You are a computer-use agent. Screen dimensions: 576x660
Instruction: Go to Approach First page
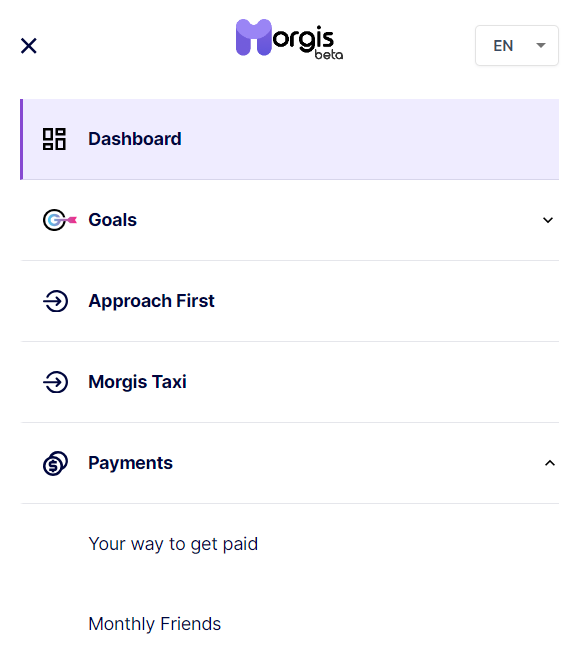(x=290, y=301)
